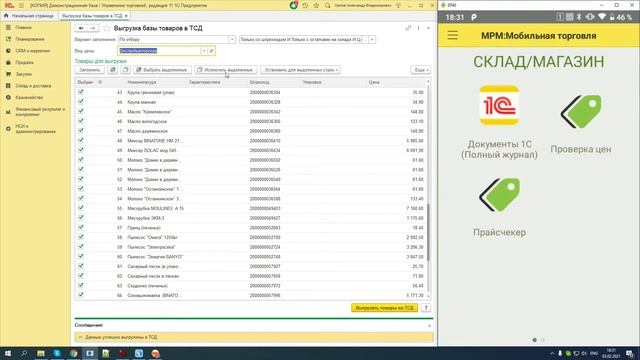Viewport: 640px width, 360px height.
Task: Open Главное section in sidebar
Action: click(x=24, y=27)
